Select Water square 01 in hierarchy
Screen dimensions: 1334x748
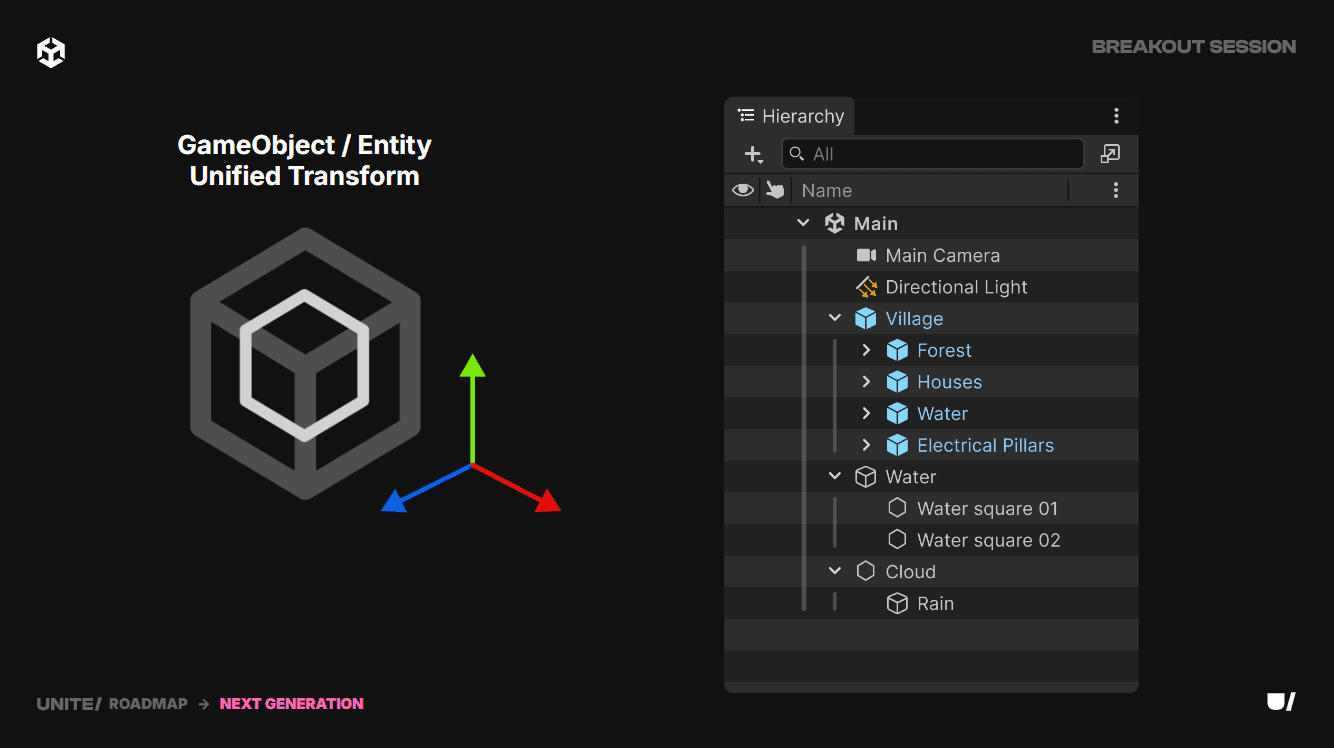click(x=987, y=509)
